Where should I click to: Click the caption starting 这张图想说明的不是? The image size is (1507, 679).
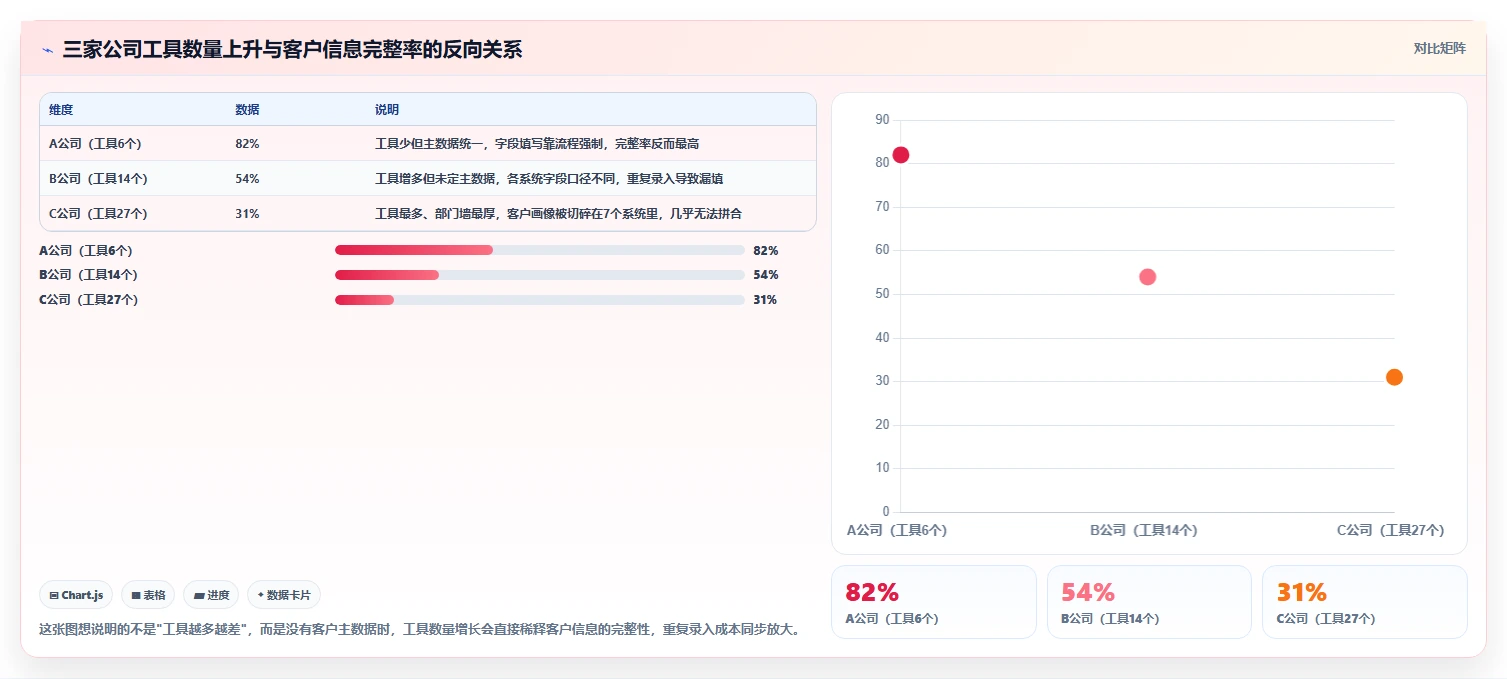point(420,631)
